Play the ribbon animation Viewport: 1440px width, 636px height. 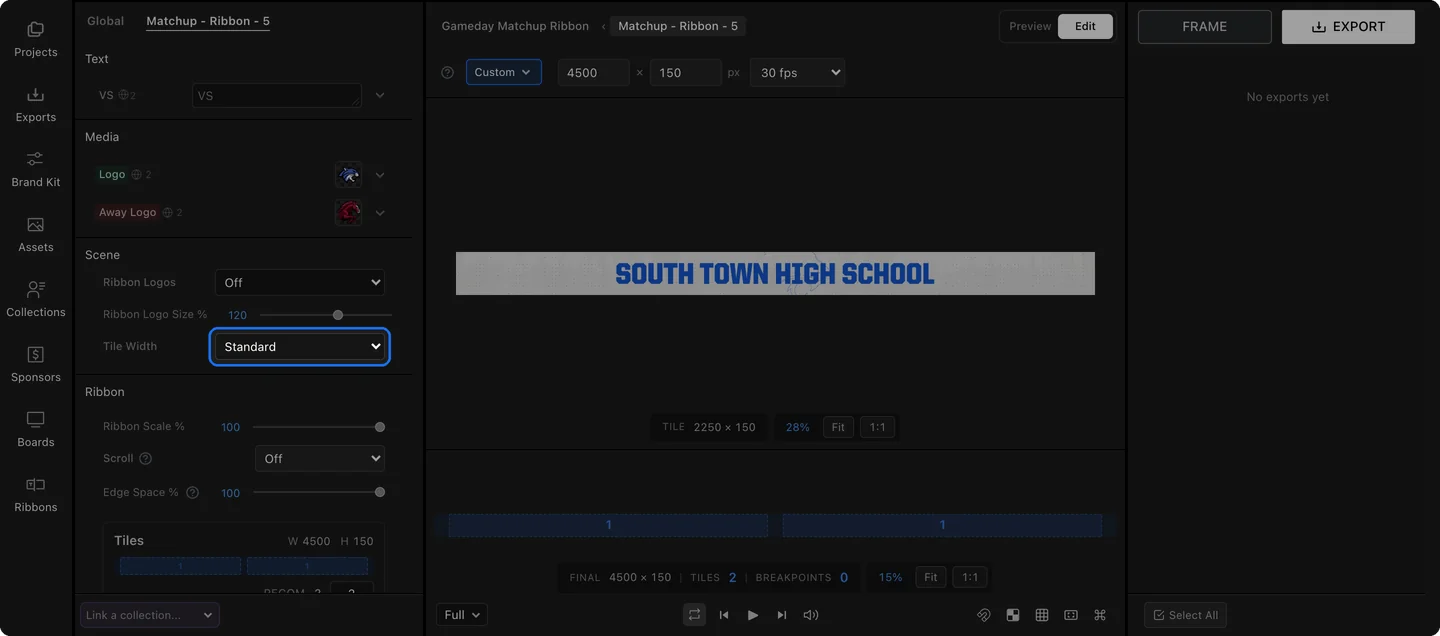[x=753, y=615]
